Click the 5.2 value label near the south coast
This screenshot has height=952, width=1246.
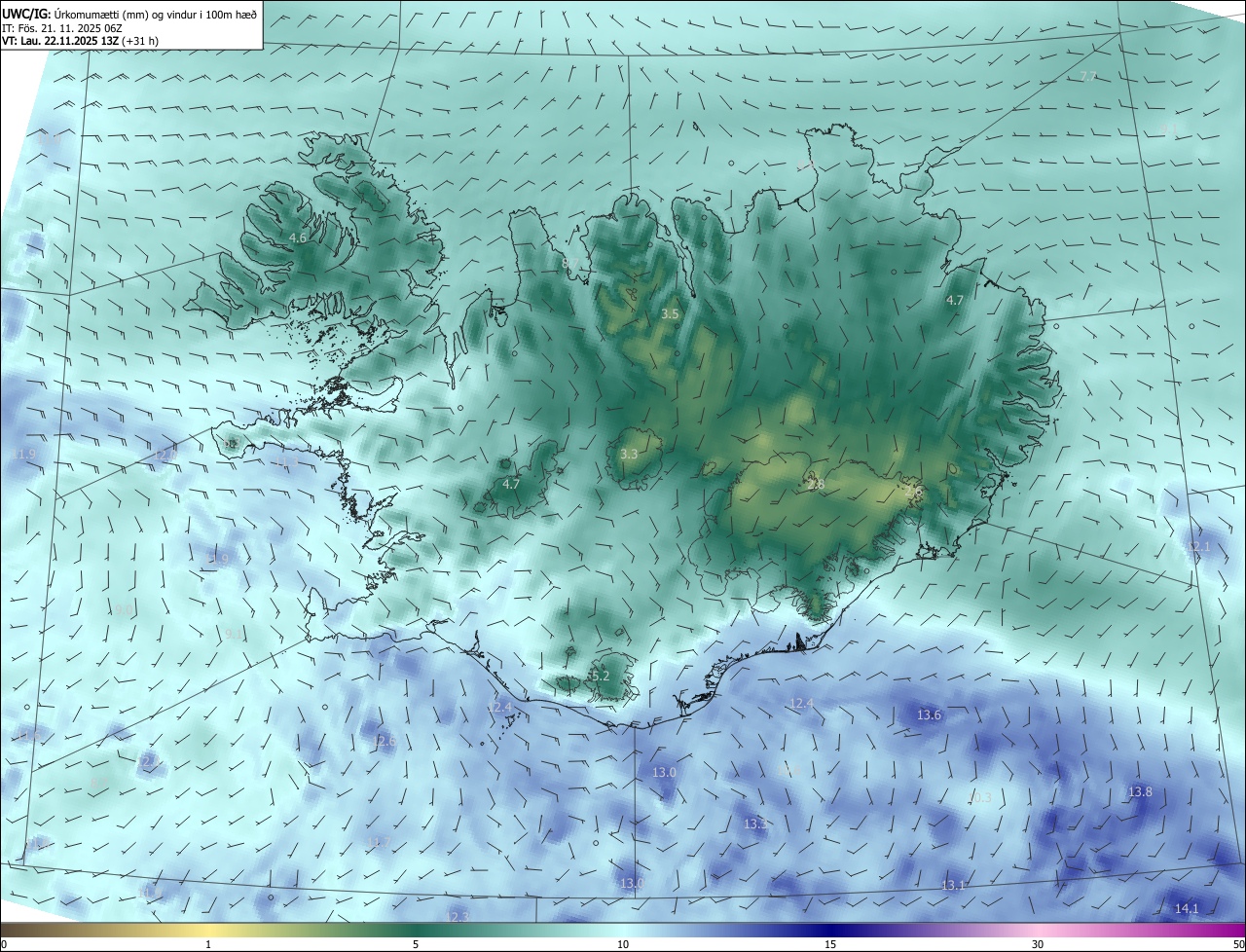point(600,676)
